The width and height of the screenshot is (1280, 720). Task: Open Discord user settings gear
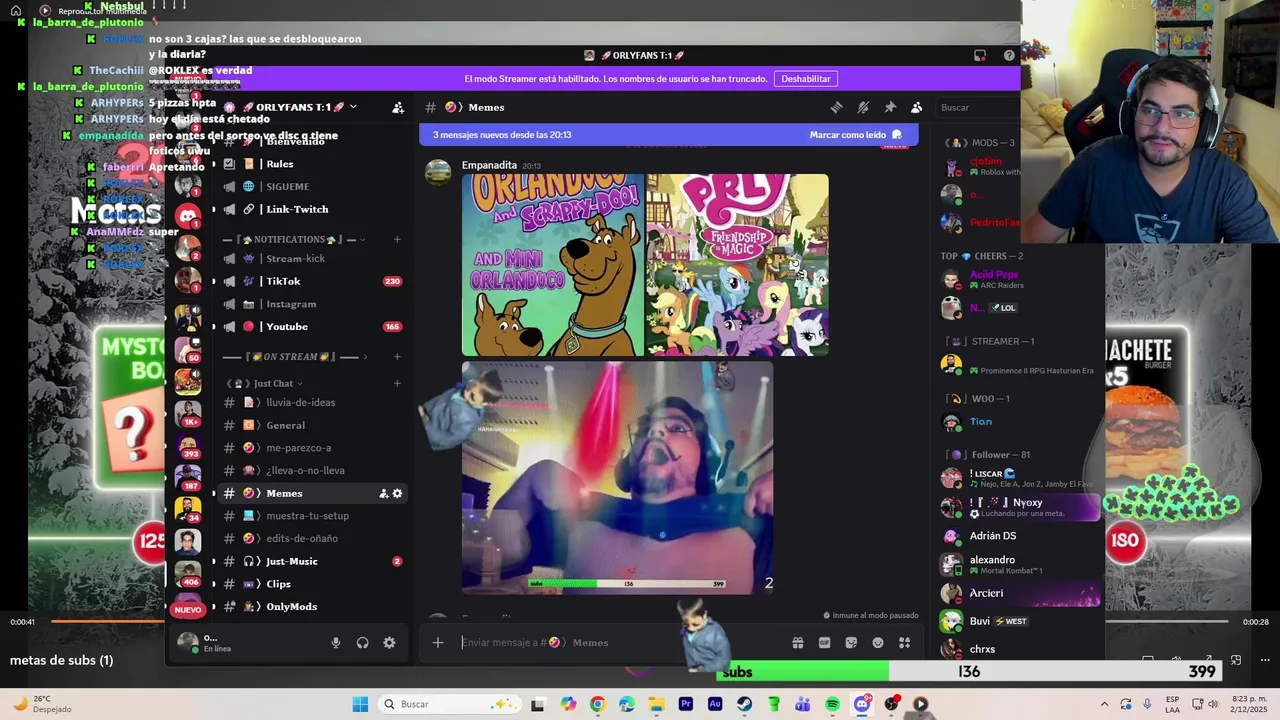pyautogui.click(x=389, y=643)
